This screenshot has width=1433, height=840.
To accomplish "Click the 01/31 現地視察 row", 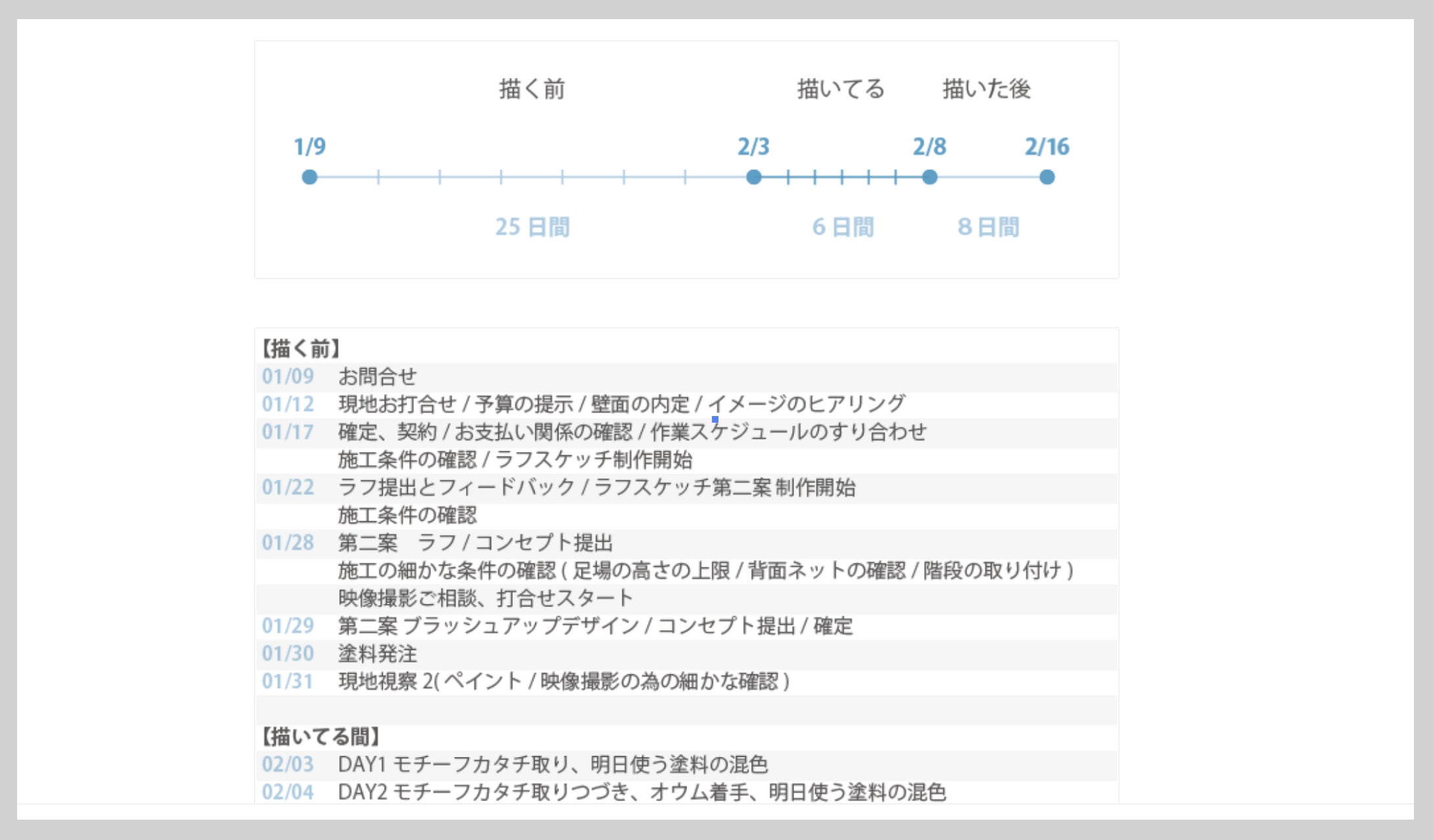I will 563,682.
